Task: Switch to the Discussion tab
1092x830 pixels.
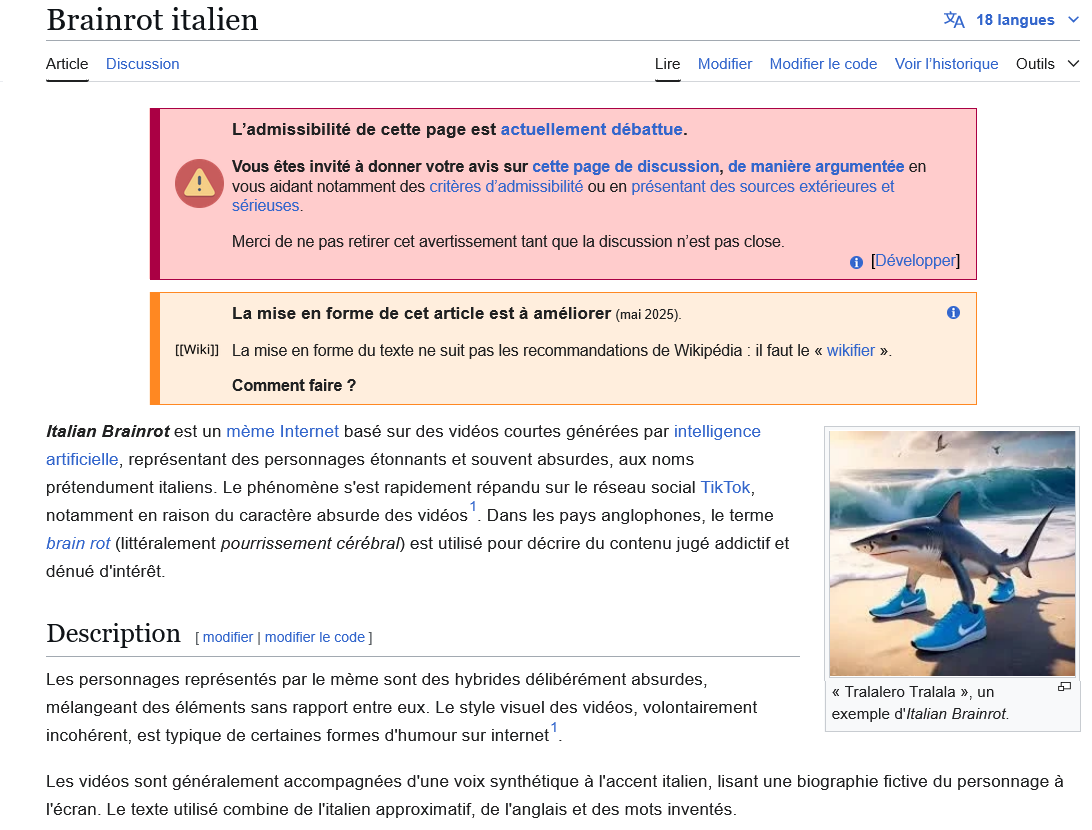Action: pyautogui.click(x=143, y=64)
